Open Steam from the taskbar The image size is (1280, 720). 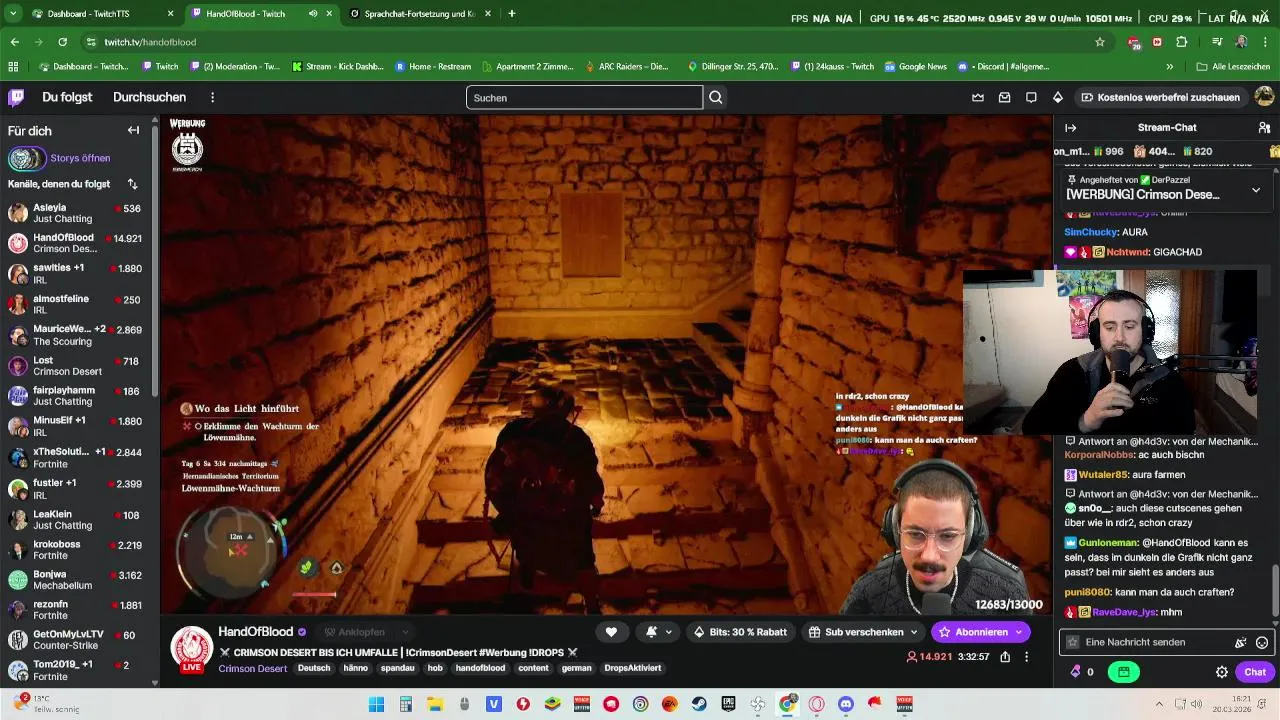point(699,704)
